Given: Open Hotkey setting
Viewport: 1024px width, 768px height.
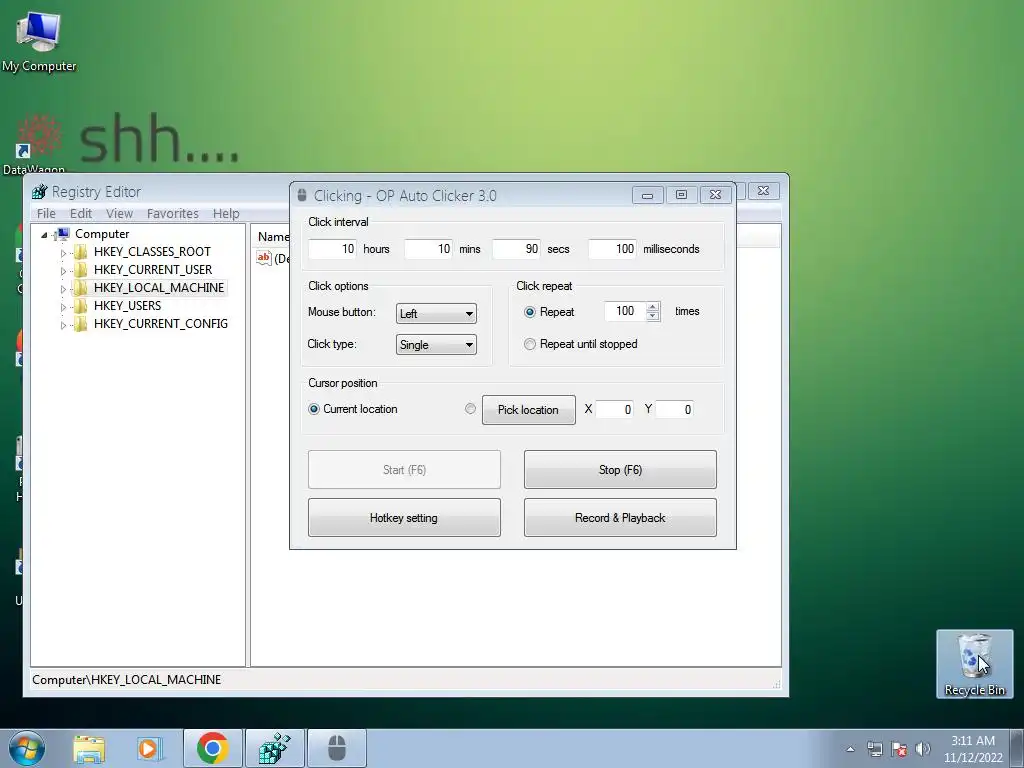Looking at the screenshot, I should pos(404,518).
